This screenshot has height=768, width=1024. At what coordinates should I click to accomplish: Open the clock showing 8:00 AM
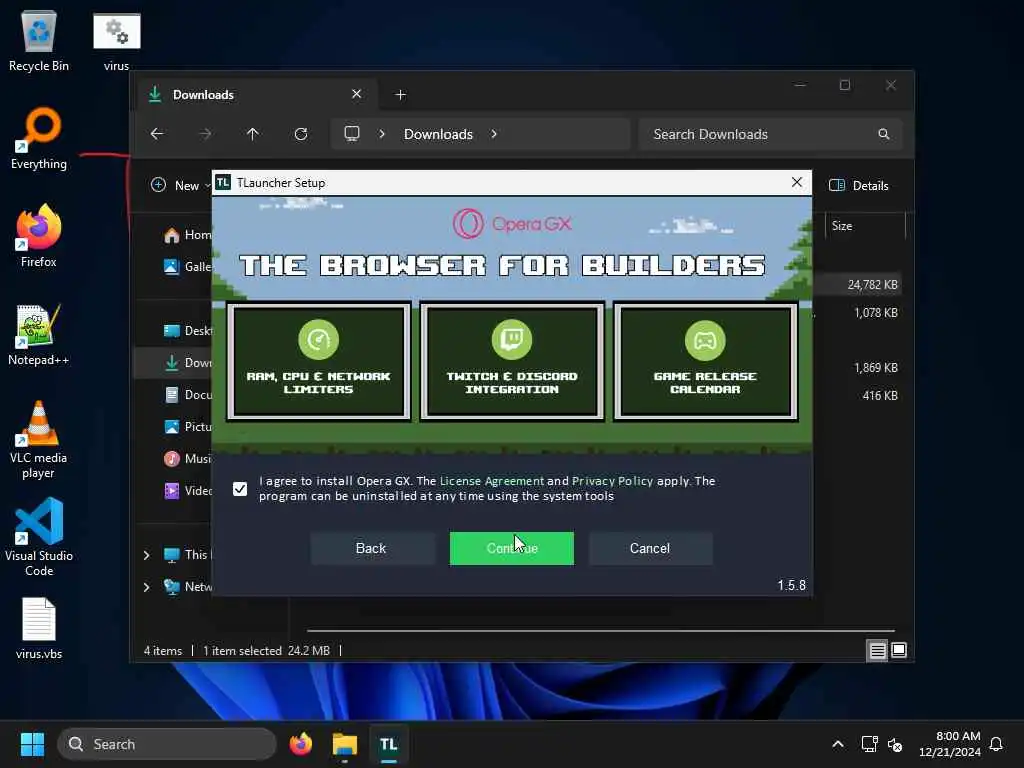949,744
